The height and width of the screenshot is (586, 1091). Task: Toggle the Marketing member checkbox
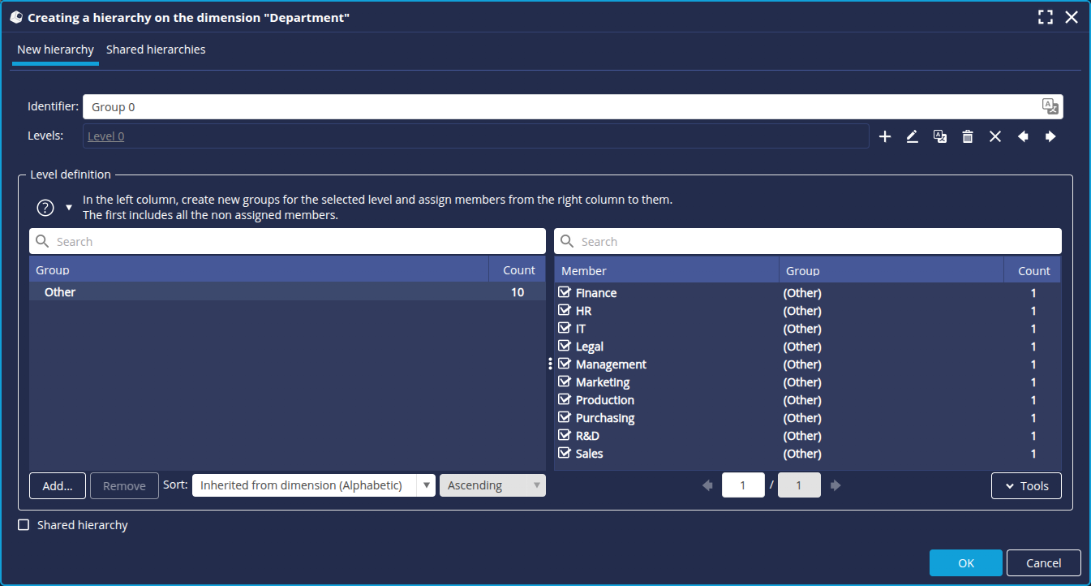pos(564,382)
